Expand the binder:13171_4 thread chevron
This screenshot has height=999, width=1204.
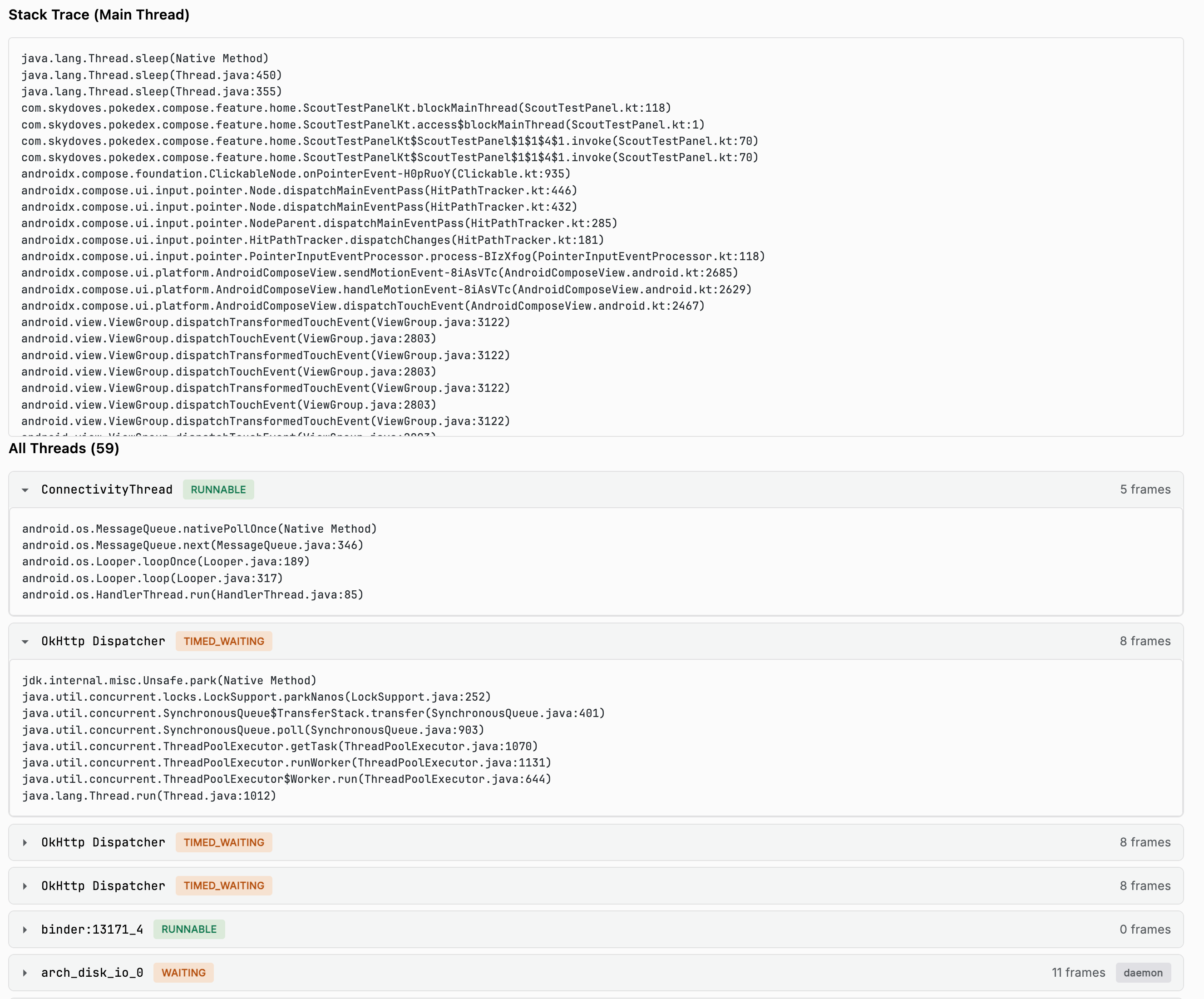(x=25, y=930)
